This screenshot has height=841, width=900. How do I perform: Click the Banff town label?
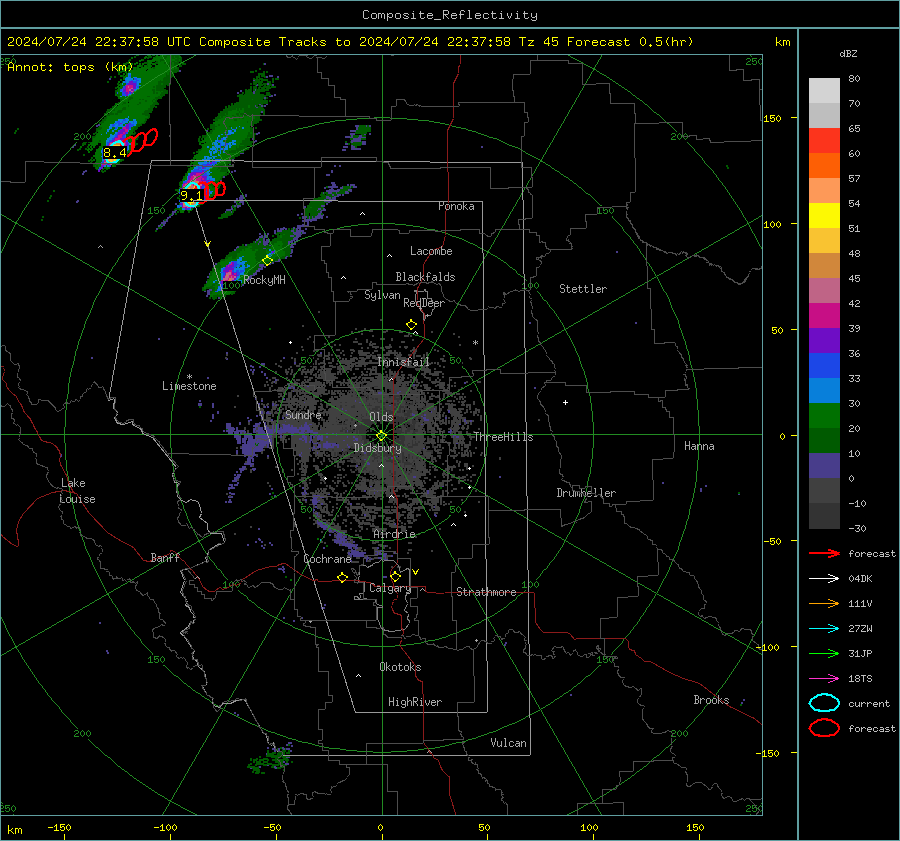(x=165, y=557)
